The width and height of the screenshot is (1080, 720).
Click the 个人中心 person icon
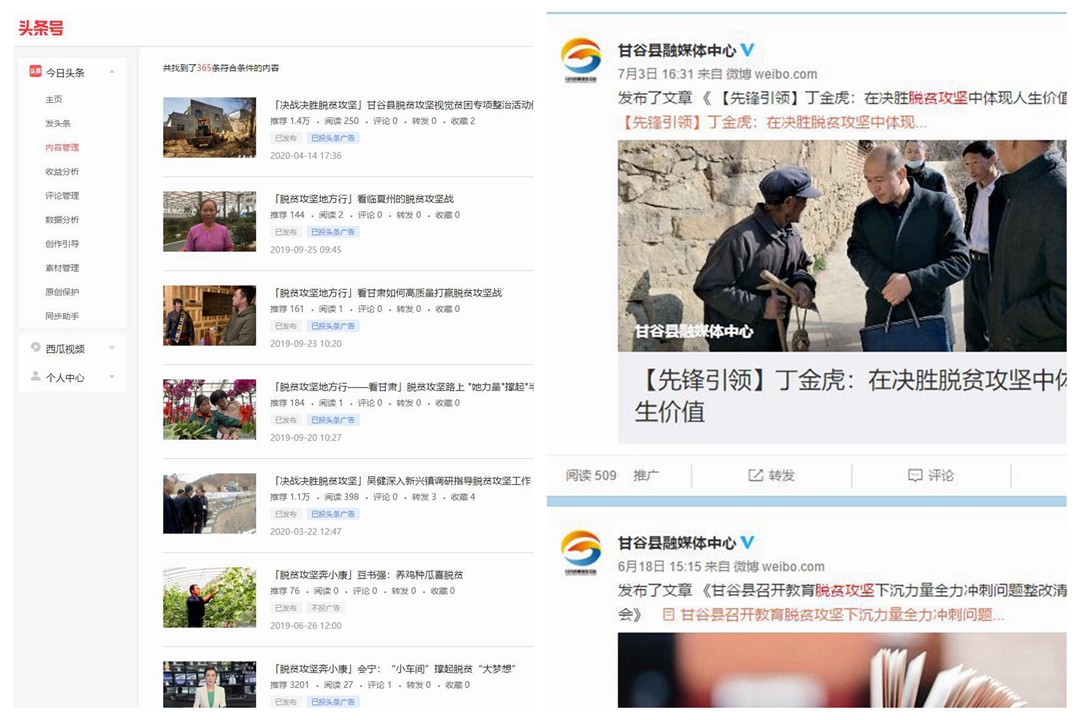coord(35,376)
